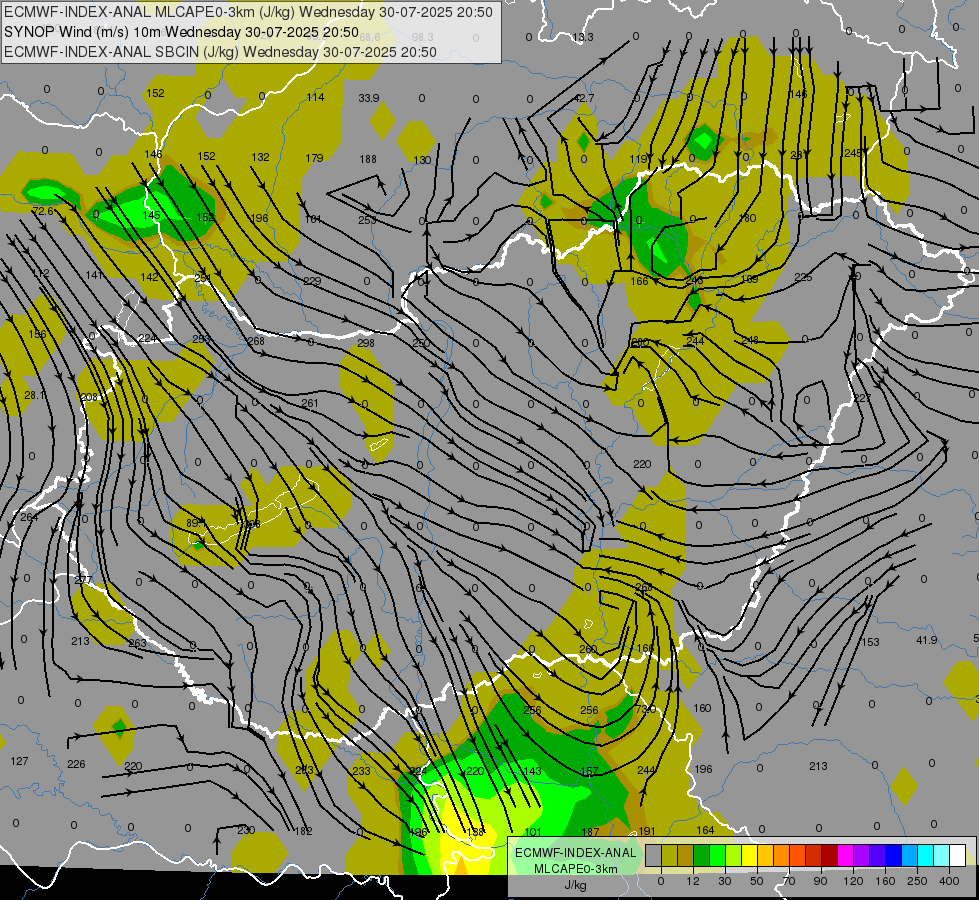This screenshot has width=979, height=900.
Task: Select the yellow legend swatch
Action: click(x=750, y=856)
